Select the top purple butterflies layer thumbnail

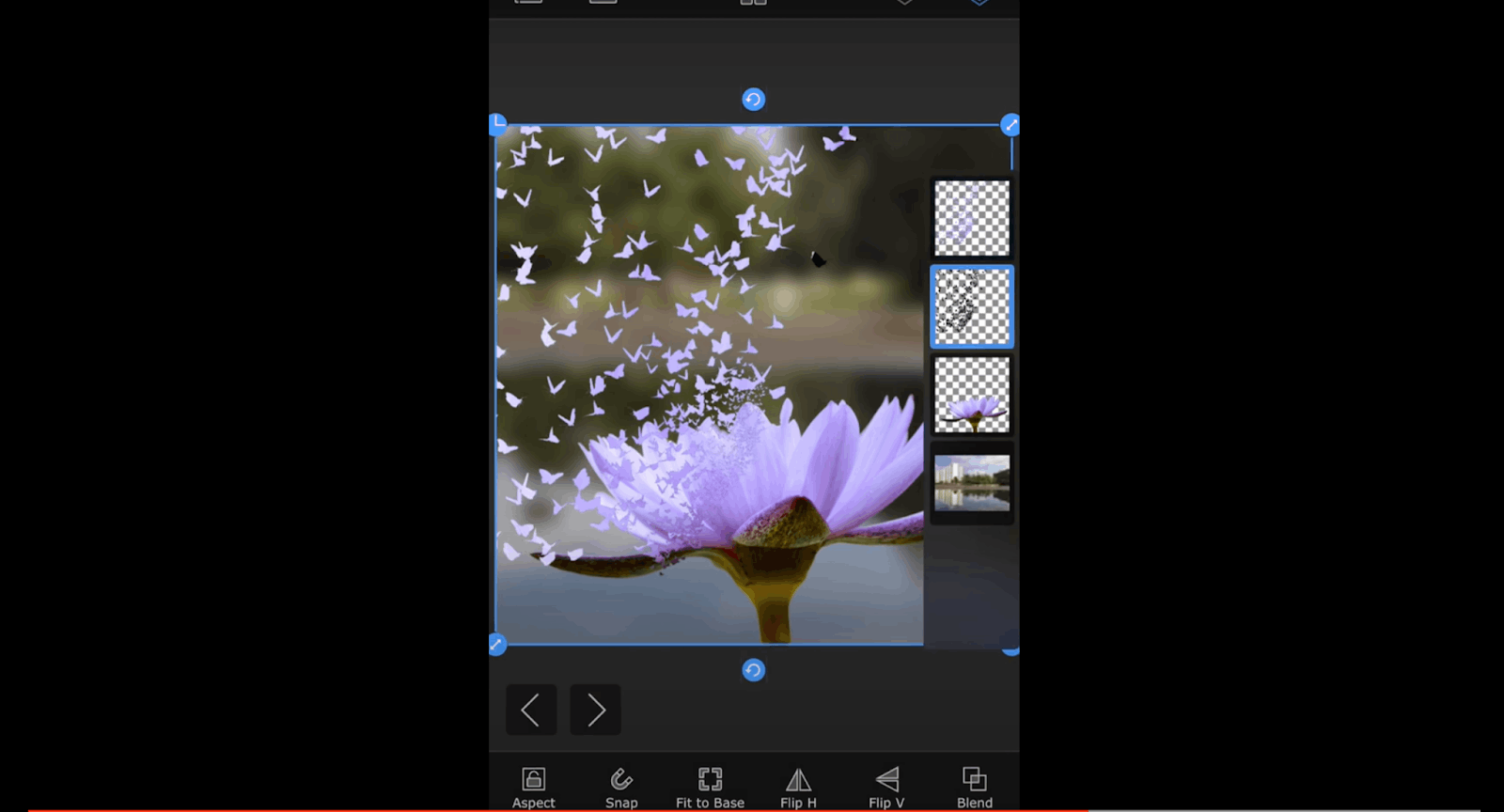(972, 218)
